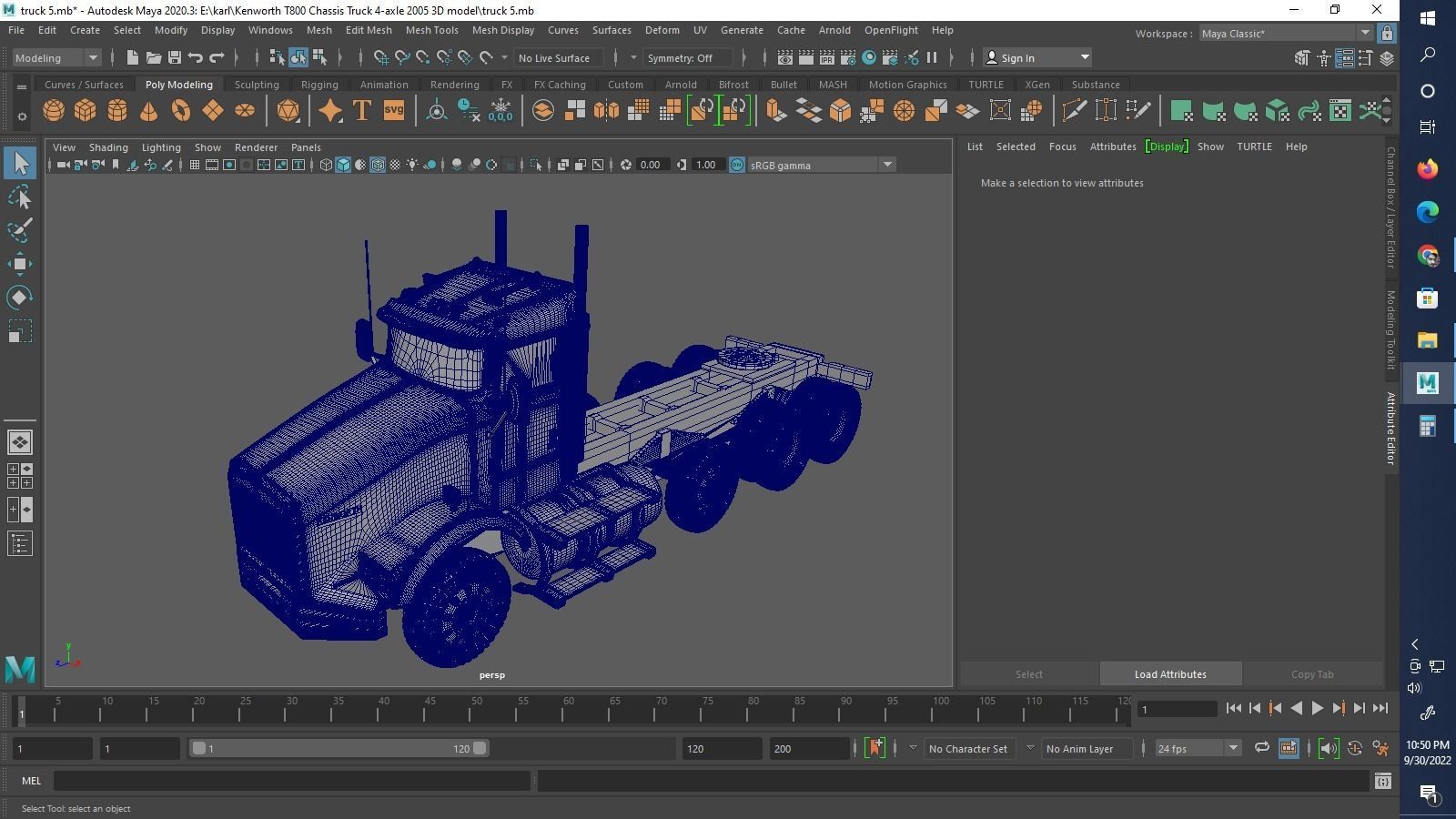Activate the Scale tool in the toolbox
Screen dimensions: 1456x819
20,331
